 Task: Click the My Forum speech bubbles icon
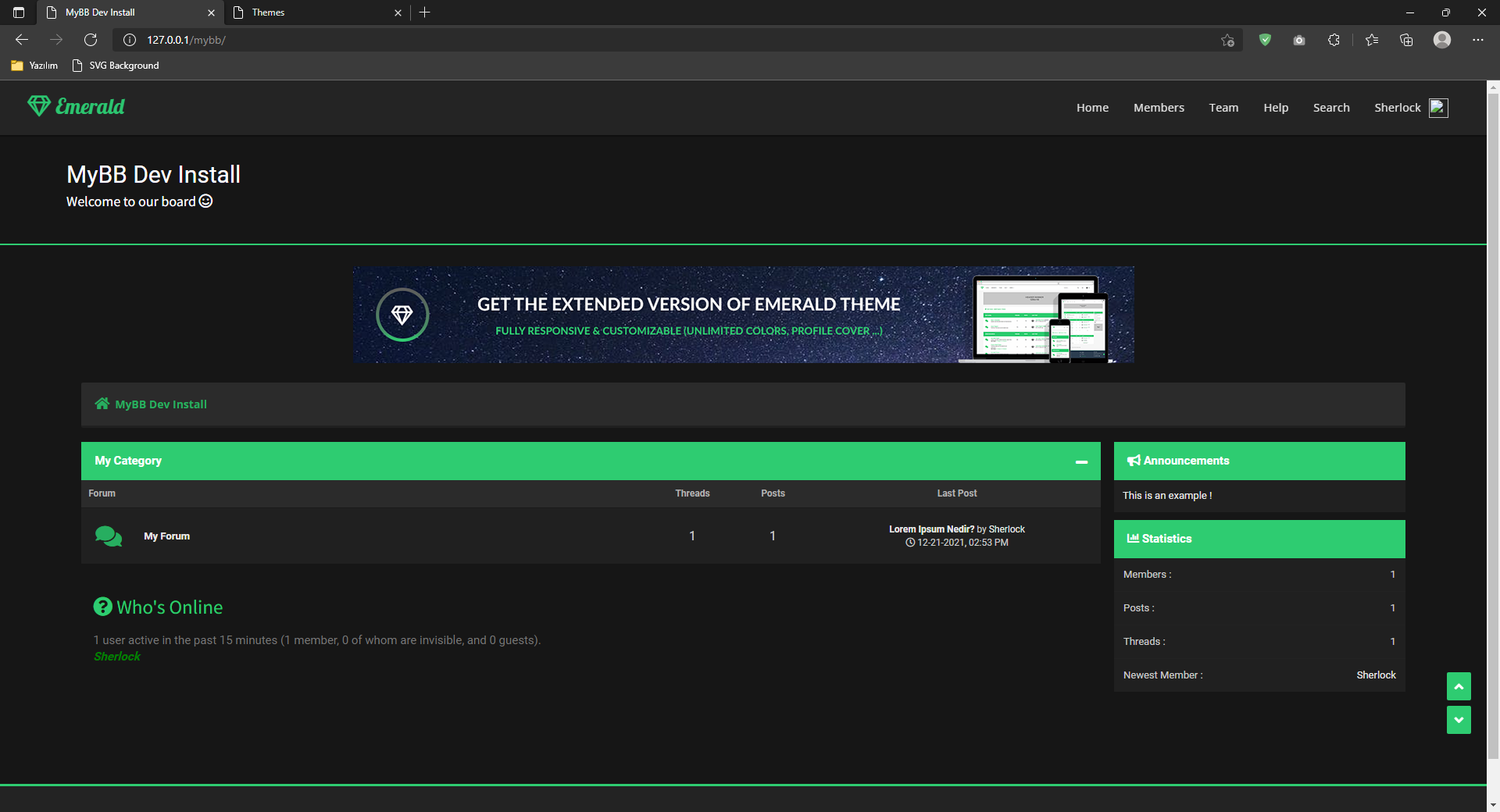pos(109,536)
